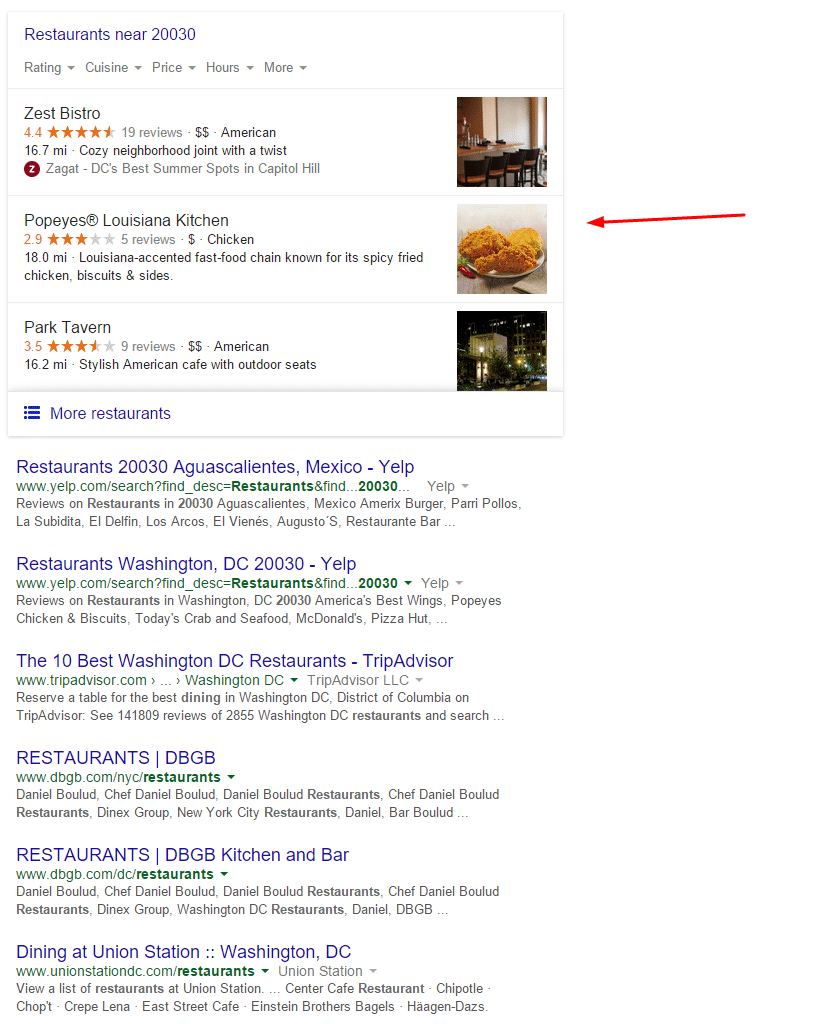Open the Restaurants near 20030 heading link
Screen dimensions: 815x1024
(x=110, y=35)
